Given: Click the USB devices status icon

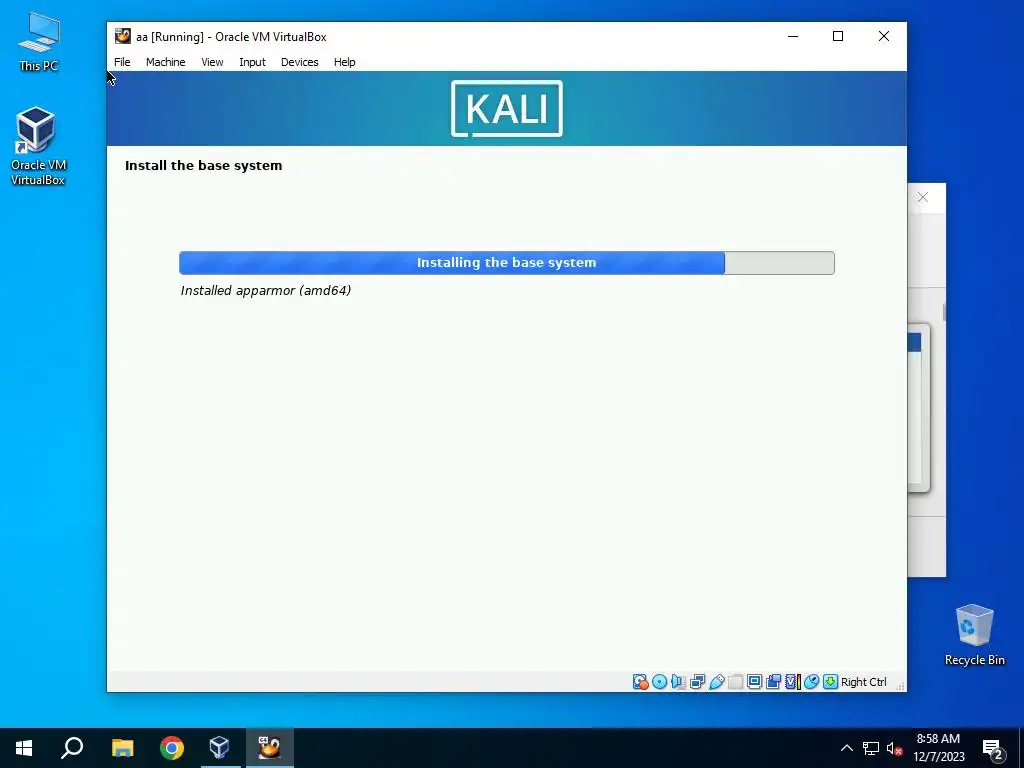Looking at the screenshot, I should click(716, 682).
